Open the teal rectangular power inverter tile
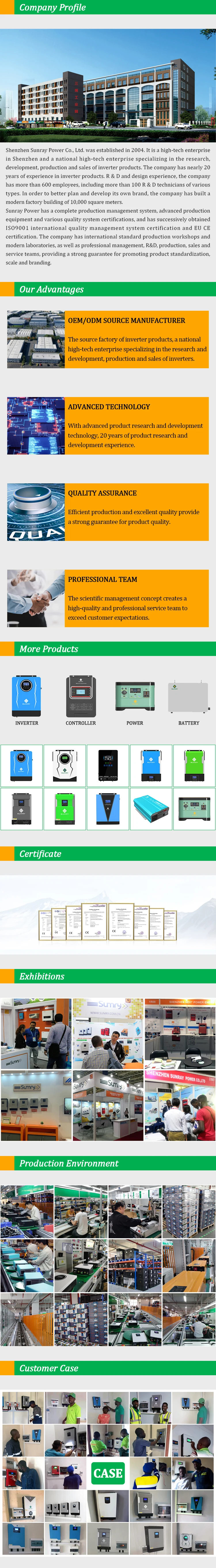 point(151,809)
